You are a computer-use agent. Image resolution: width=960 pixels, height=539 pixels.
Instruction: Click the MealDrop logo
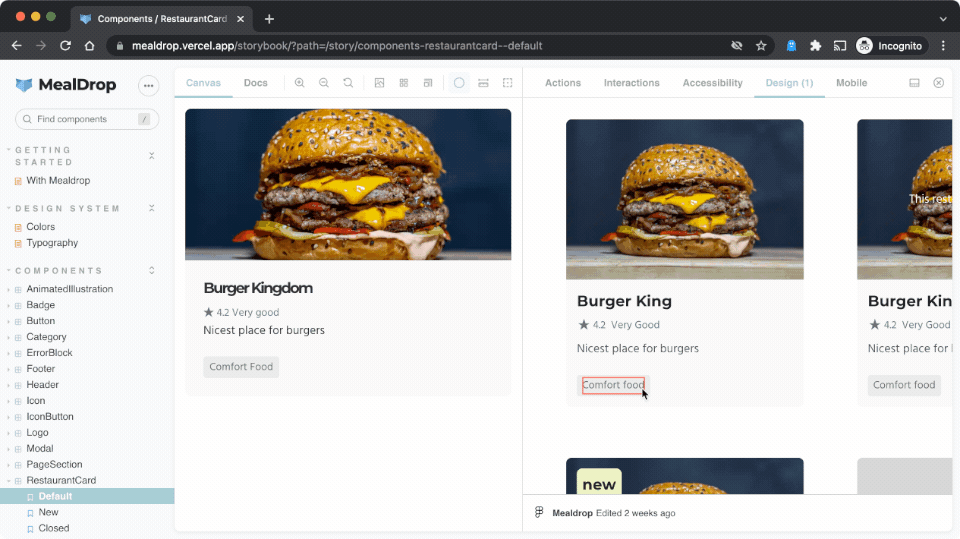click(66, 85)
